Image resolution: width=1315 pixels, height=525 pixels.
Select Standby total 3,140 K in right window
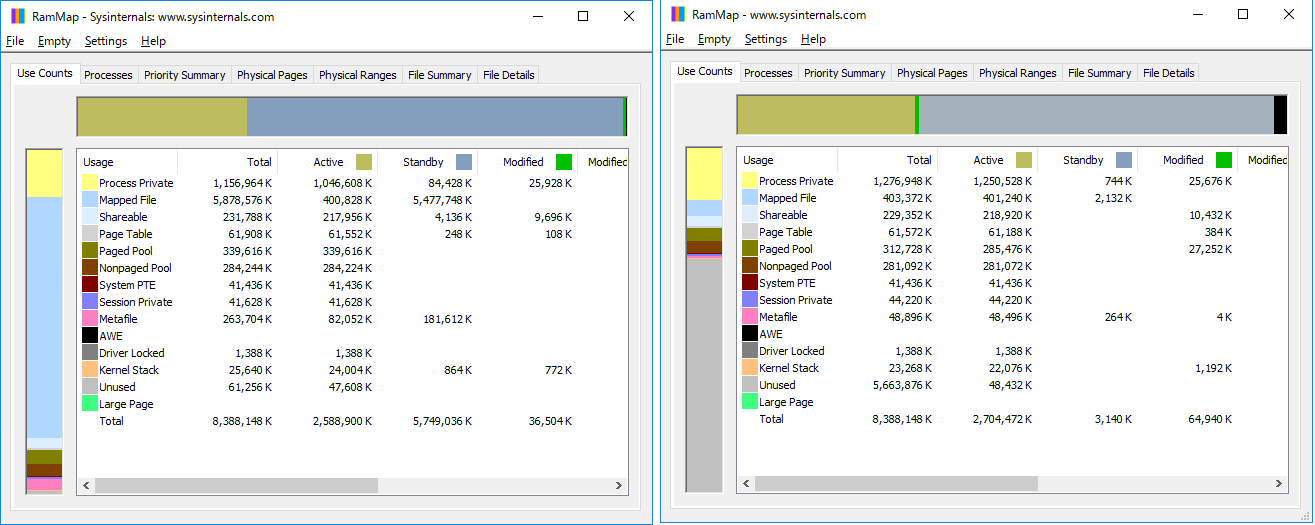[1112, 419]
